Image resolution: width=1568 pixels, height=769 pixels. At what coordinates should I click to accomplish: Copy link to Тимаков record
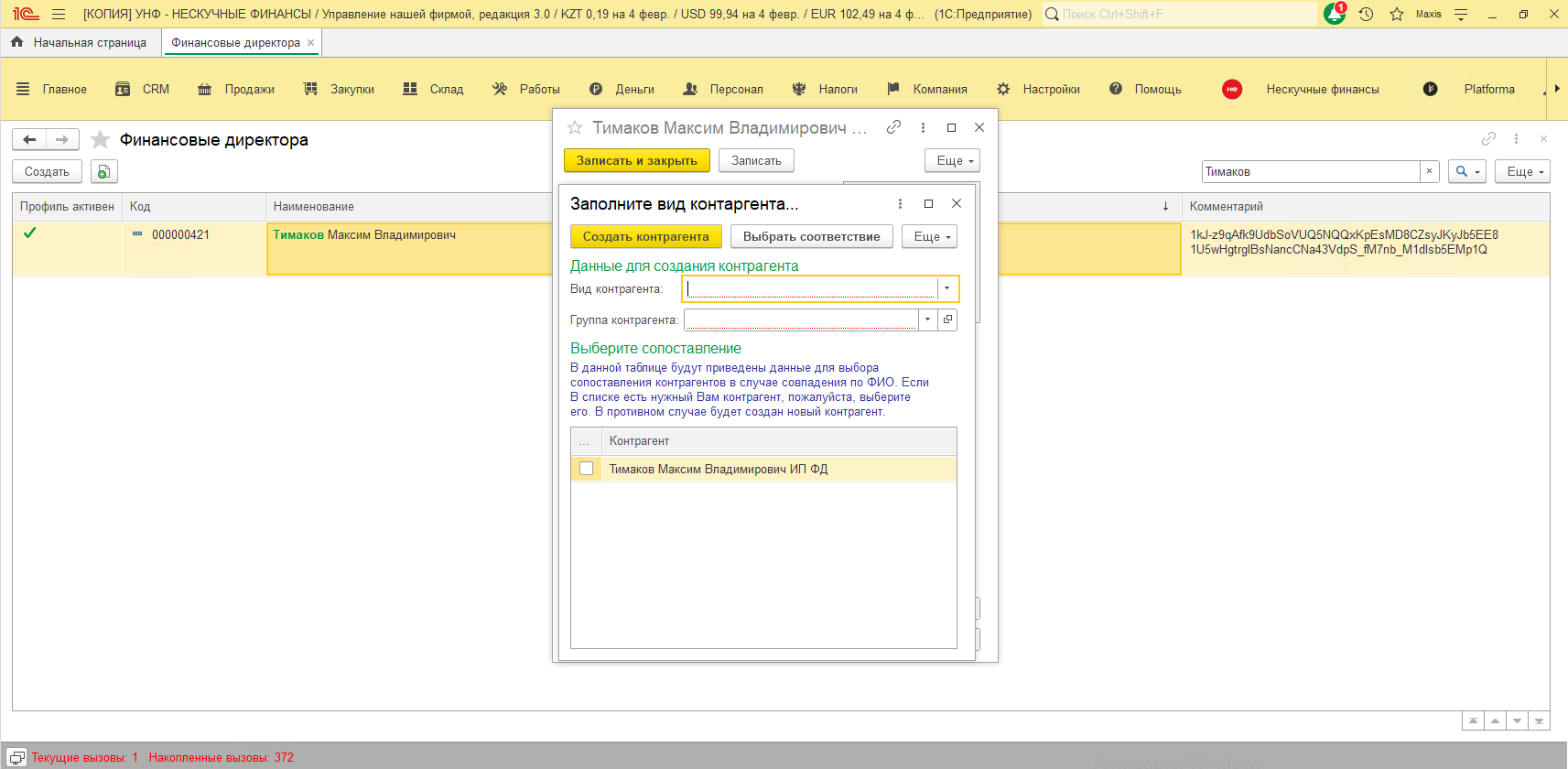pos(893,127)
